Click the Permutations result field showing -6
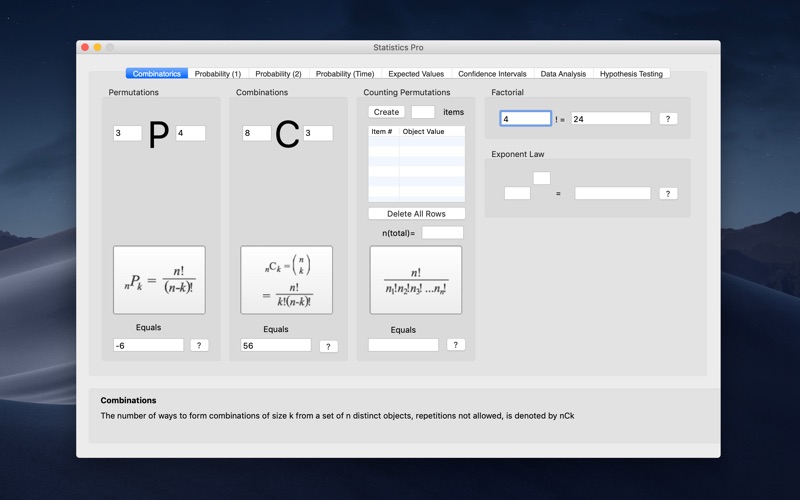The height and width of the screenshot is (500, 800). [148, 345]
